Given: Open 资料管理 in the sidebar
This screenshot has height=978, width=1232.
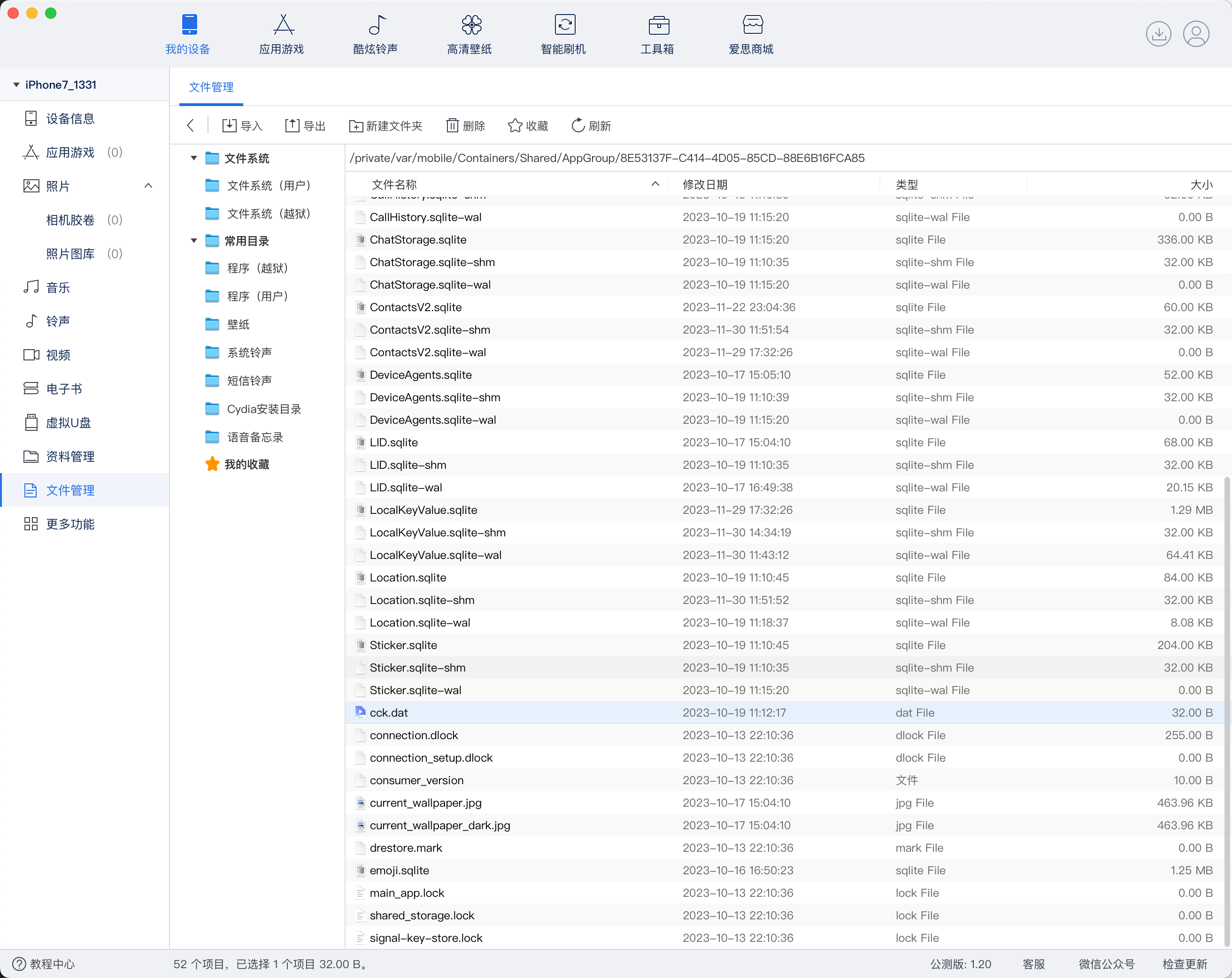Looking at the screenshot, I should point(85,457).
